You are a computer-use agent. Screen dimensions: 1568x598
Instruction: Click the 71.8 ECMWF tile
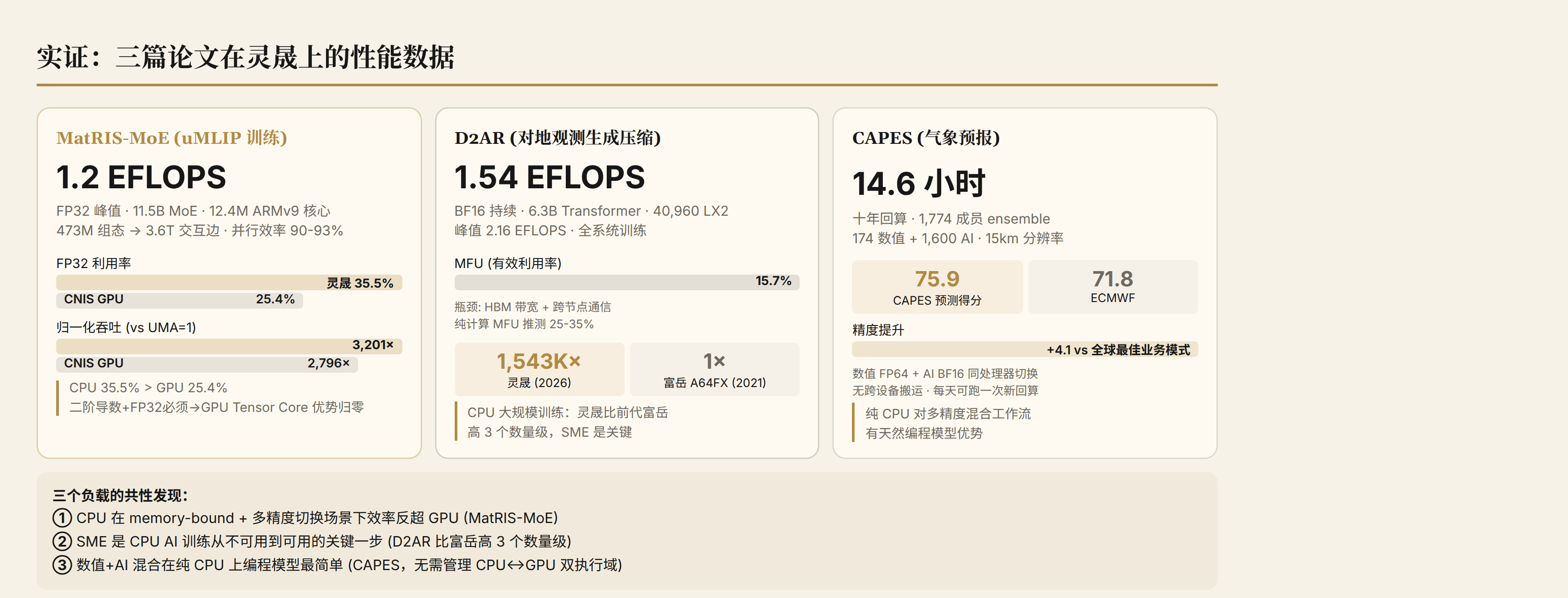tap(1113, 287)
